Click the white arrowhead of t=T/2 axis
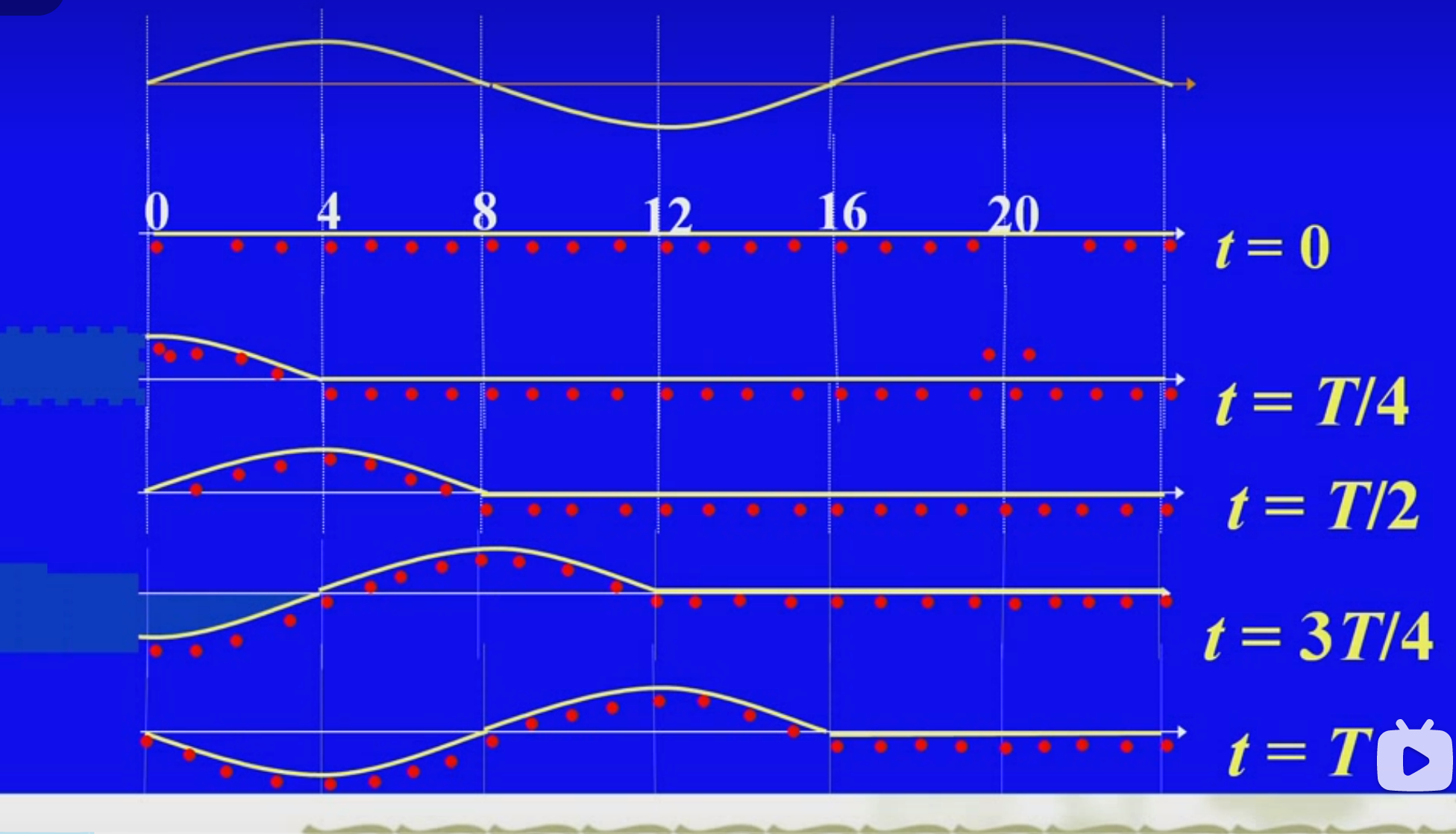Image resolution: width=1456 pixels, height=834 pixels. pyautogui.click(x=1179, y=493)
